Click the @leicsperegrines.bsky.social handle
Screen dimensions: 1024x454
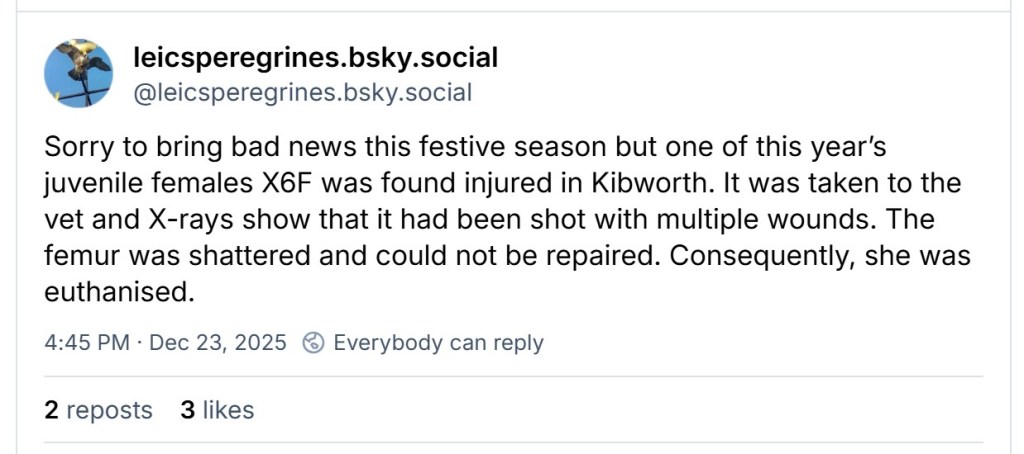[x=302, y=93]
